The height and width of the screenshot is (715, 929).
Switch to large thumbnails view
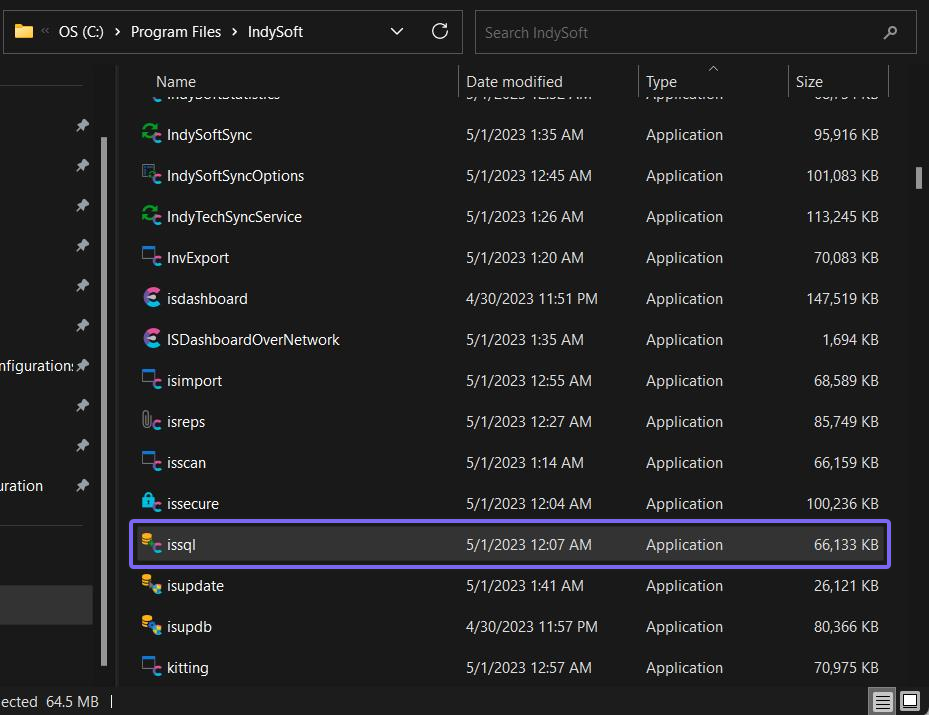(x=910, y=701)
